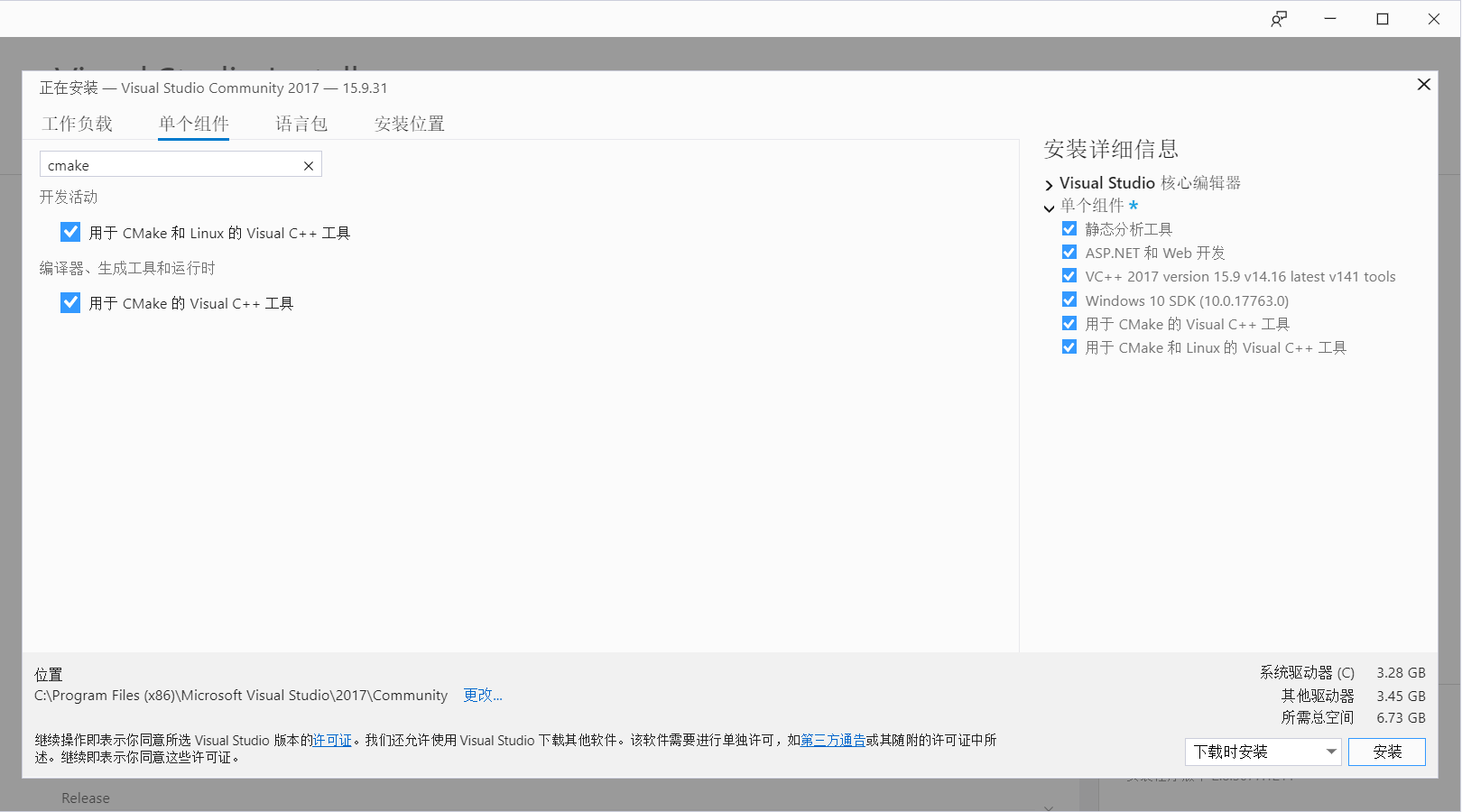Open the 第三方通告 link
This screenshot has width=1462, height=812.
click(x=833, y=740)
